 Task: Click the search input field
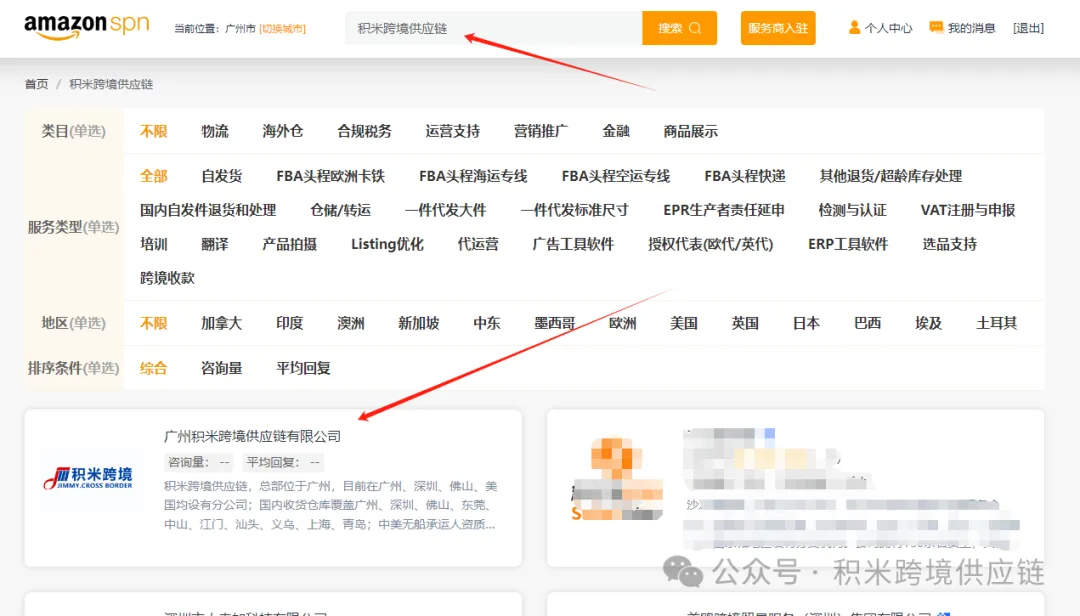(x=493, y=28)
